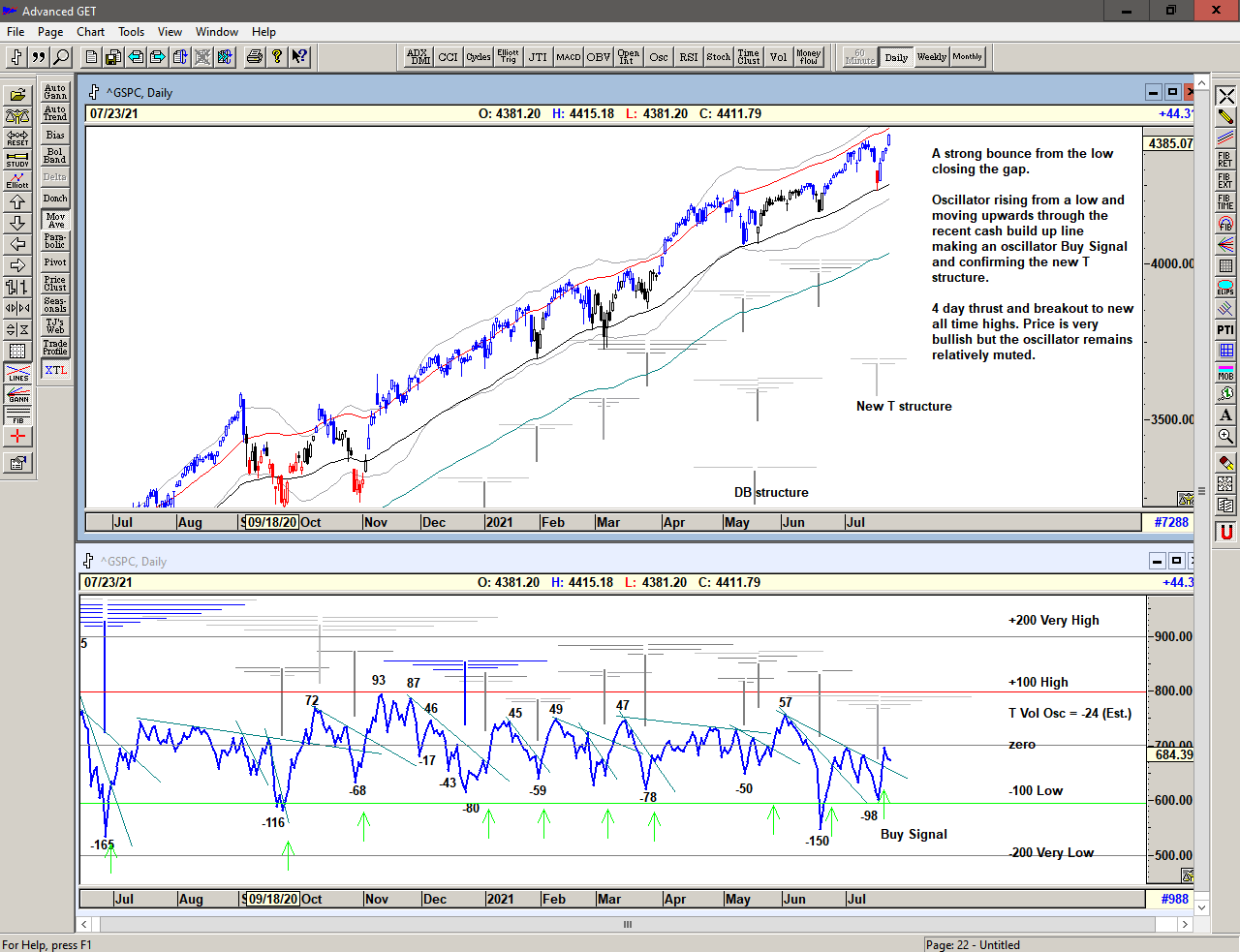The image size is (1240, 952).
Task: Click the red crosshair cursor tool
Action: point(17,437)
